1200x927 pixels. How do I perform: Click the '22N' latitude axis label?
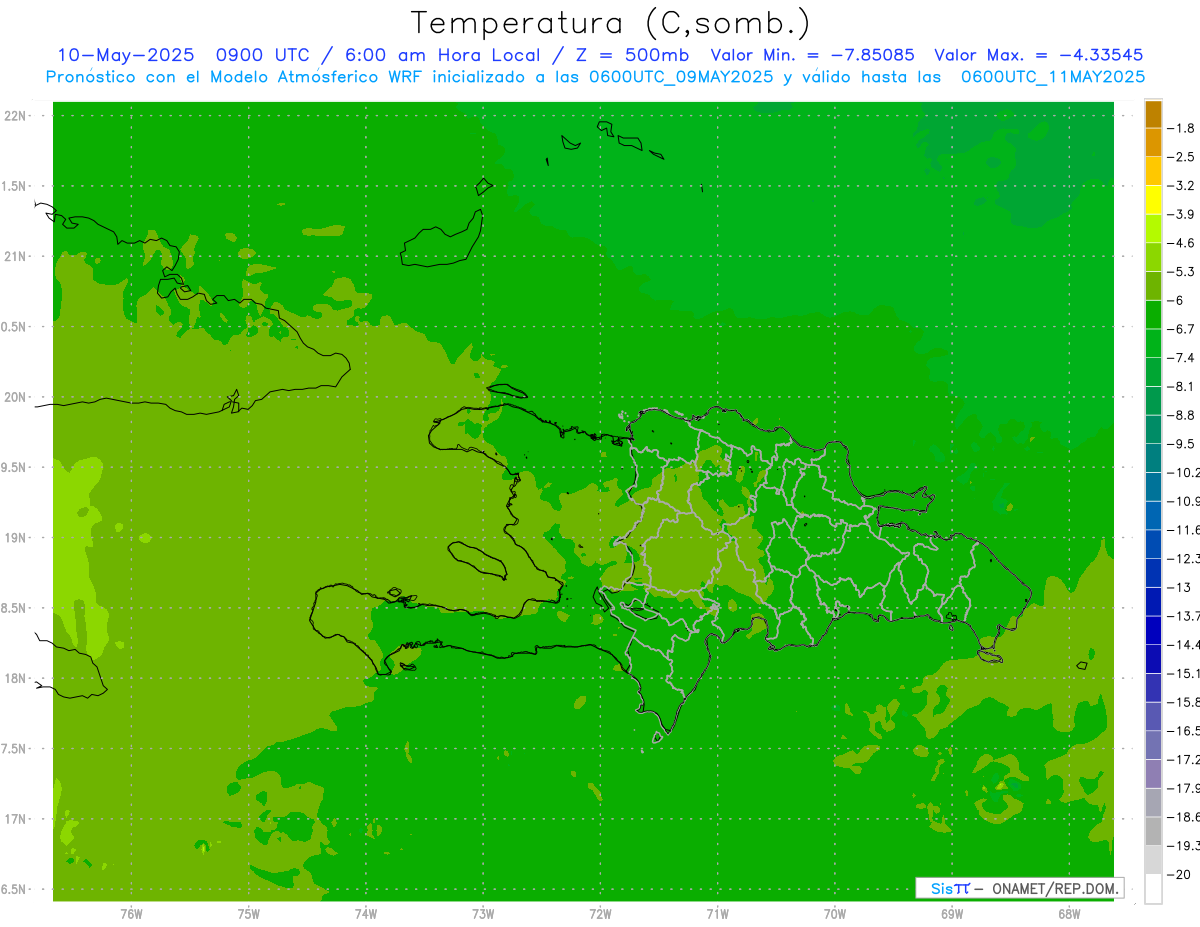(x=15, y=116)
